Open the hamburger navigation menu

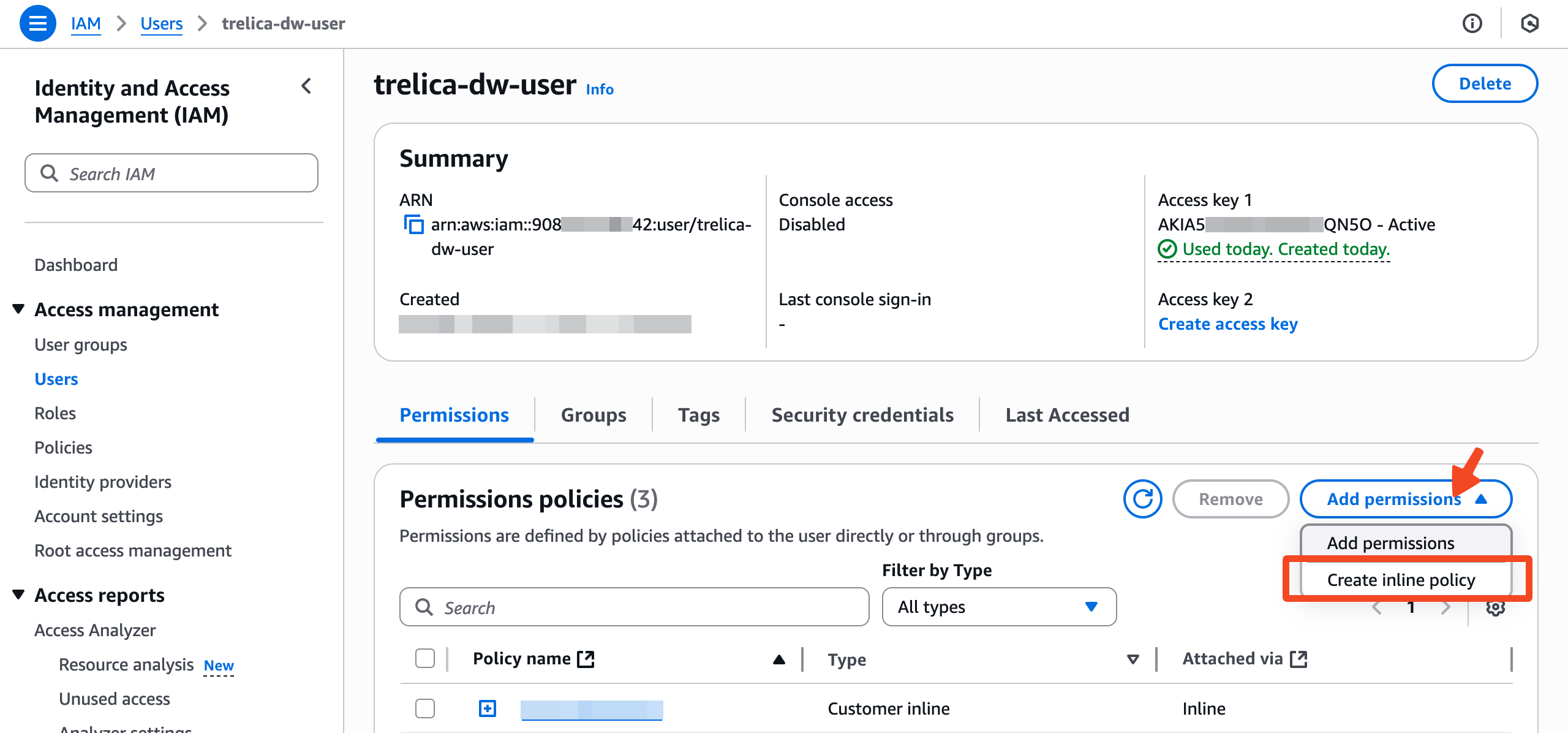(x=38, y=23)
